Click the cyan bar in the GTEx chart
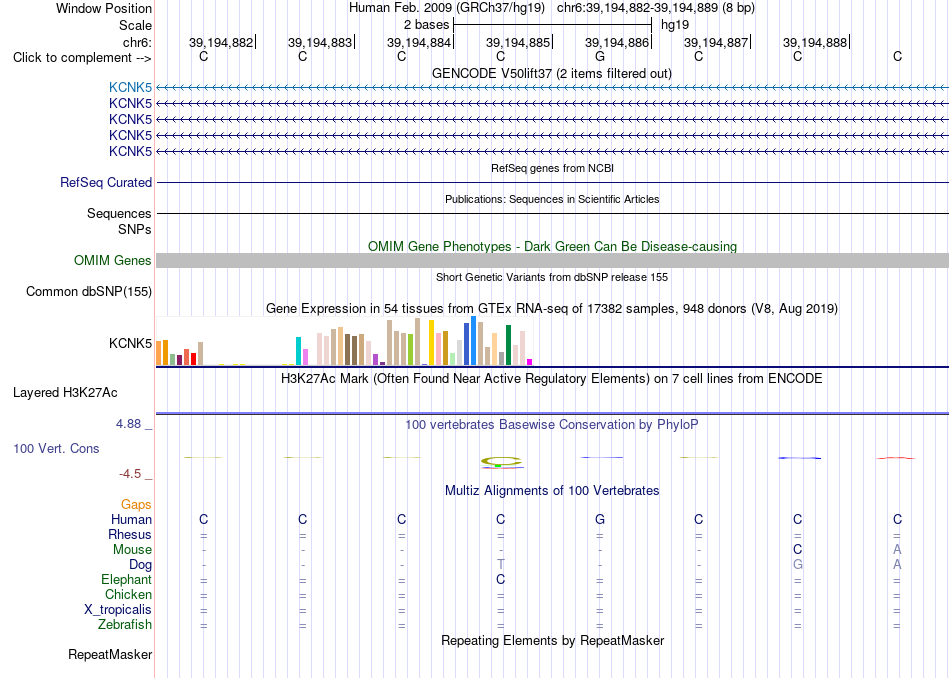Viewport: 950px width, 678px height. 299,351
